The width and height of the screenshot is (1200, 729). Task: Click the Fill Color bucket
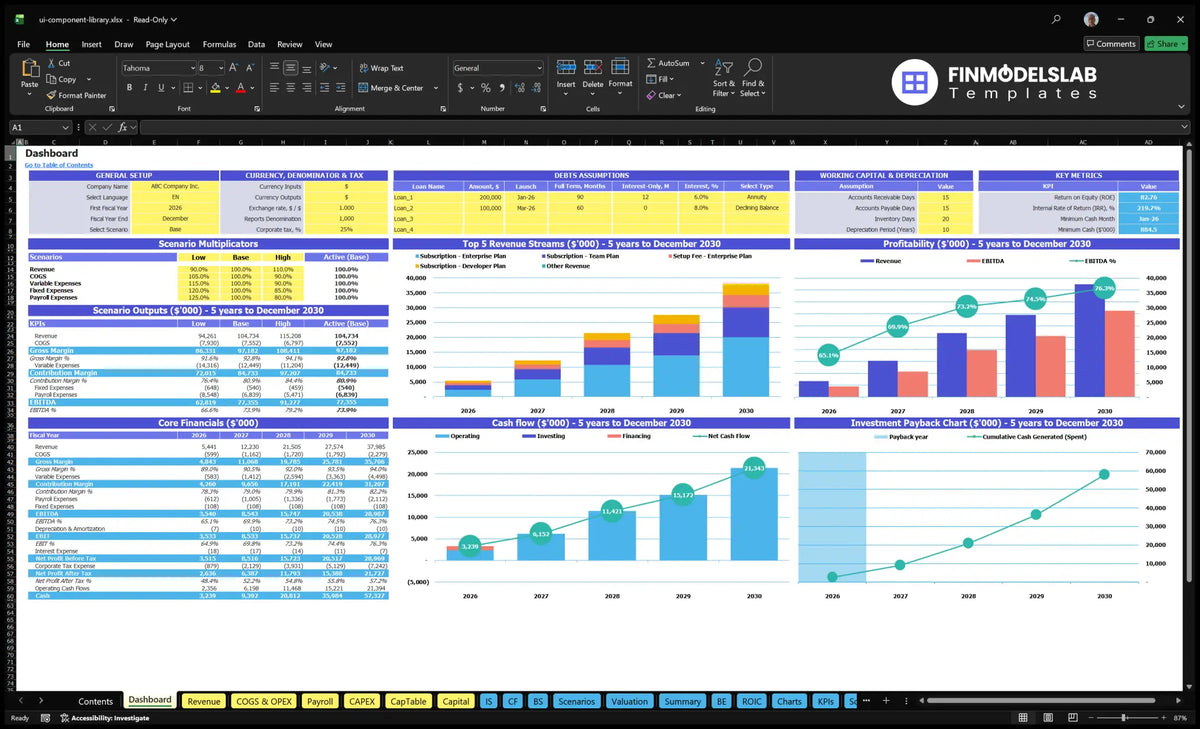(215, 88)
